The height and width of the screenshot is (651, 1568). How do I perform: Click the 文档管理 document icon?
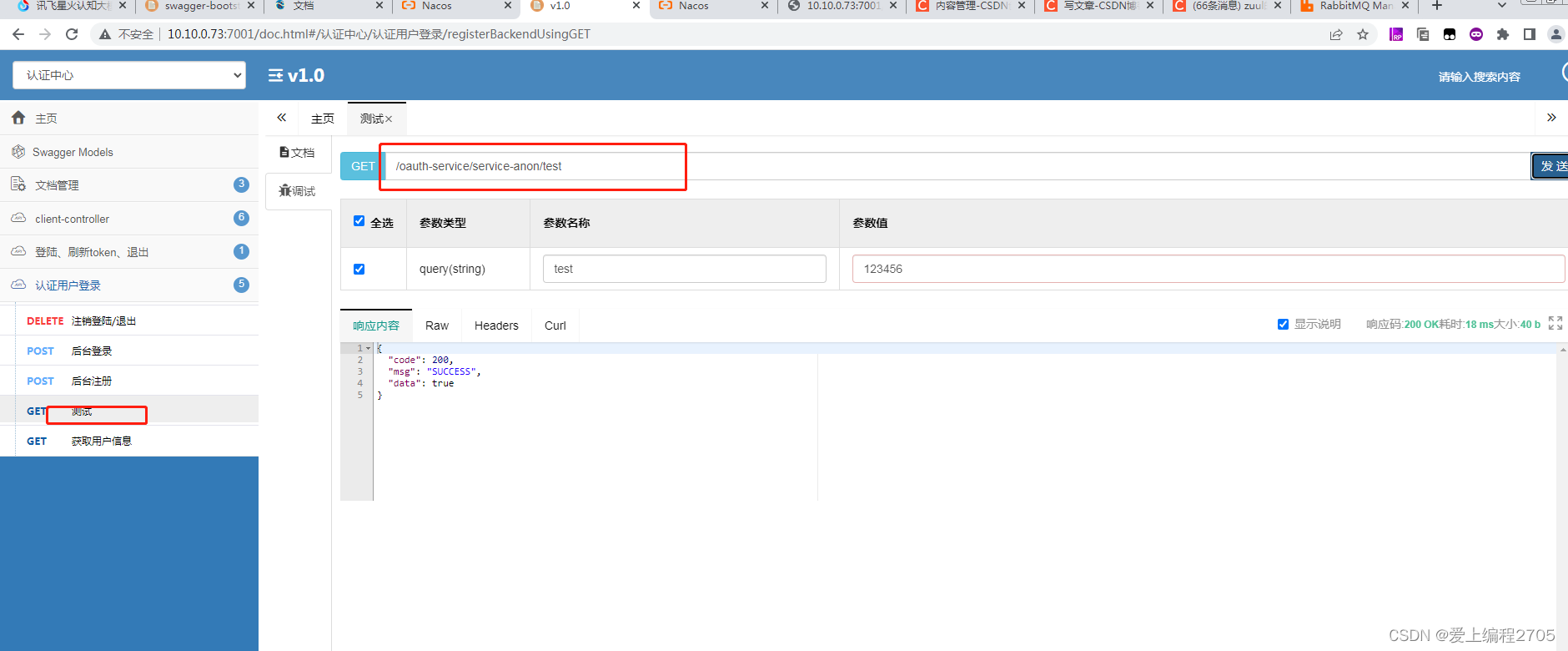point(18,184)
